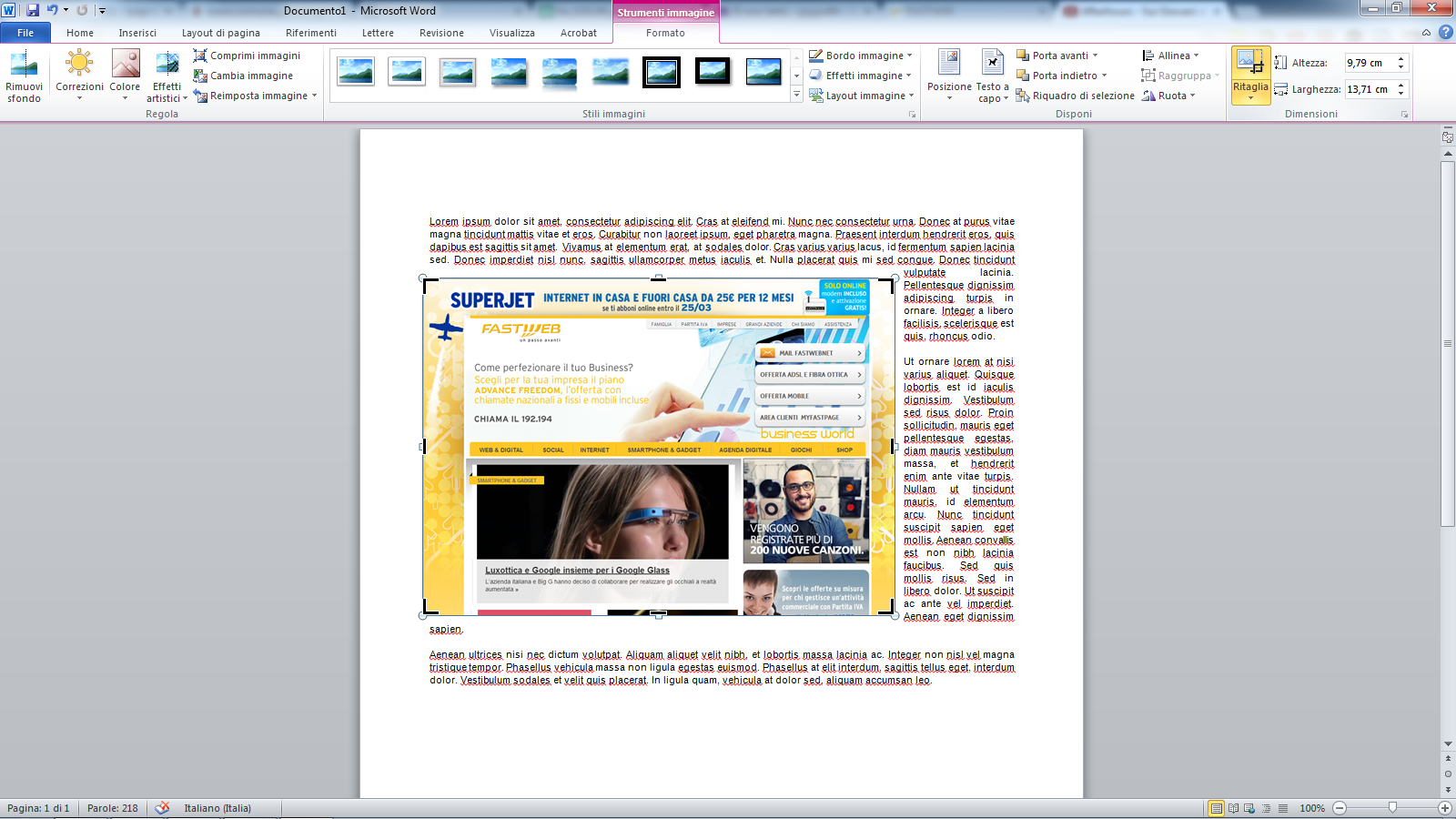Switch to the Revisione tab

point(442,33)
